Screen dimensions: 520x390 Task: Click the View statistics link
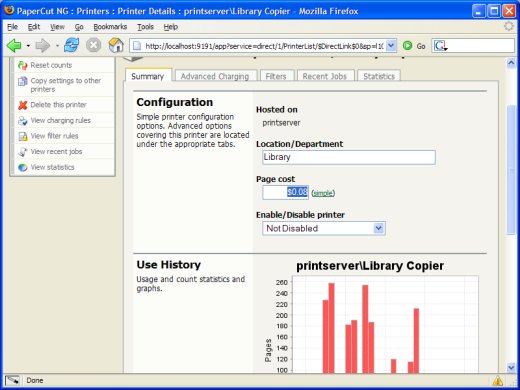tap(52, 167)
